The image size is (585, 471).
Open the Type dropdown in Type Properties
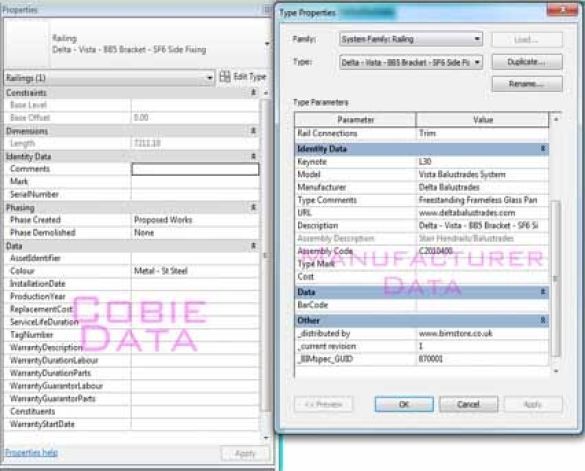411,62
